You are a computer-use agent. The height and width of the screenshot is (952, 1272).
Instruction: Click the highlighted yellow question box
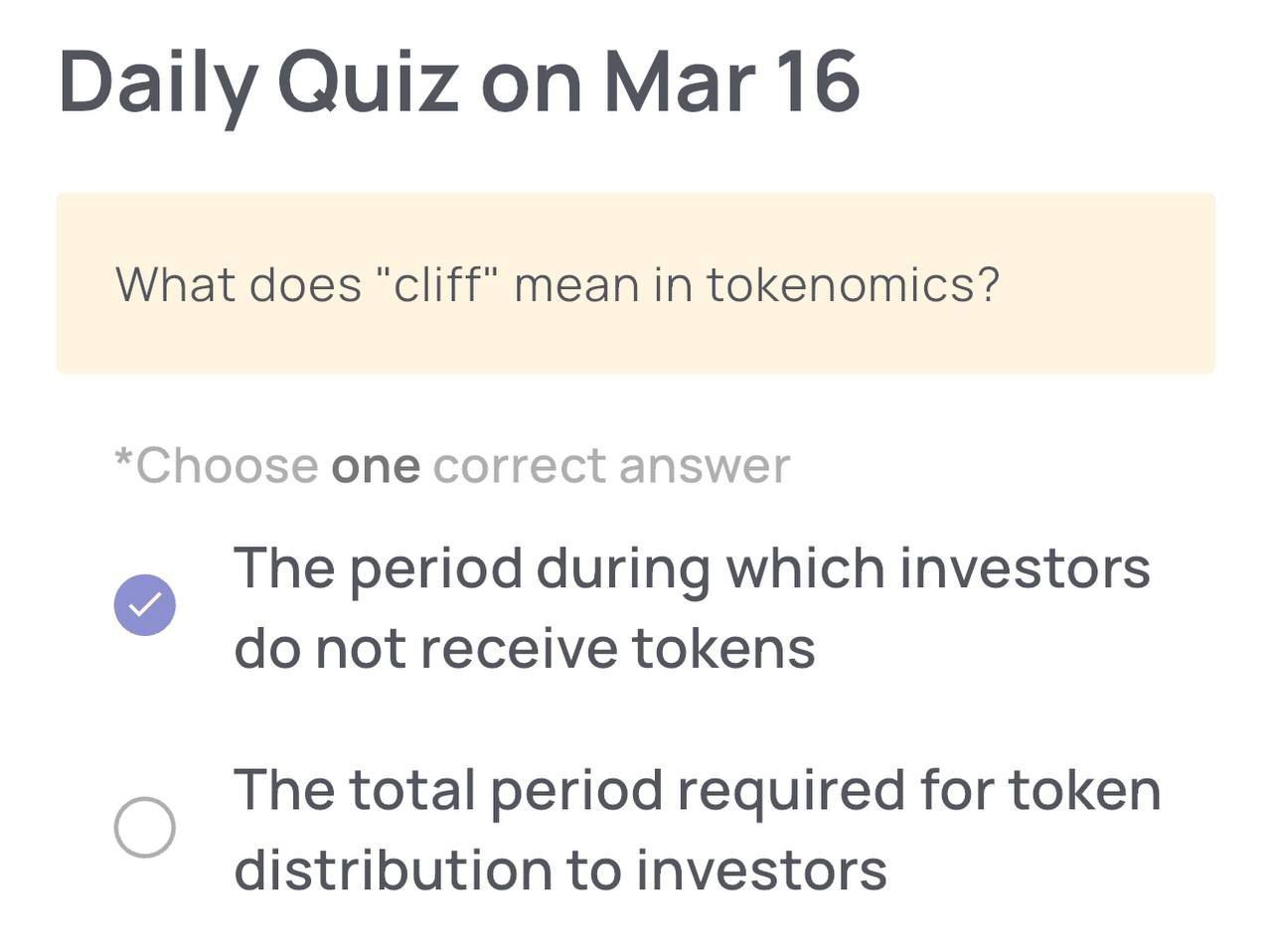click(x=636, y=284)
